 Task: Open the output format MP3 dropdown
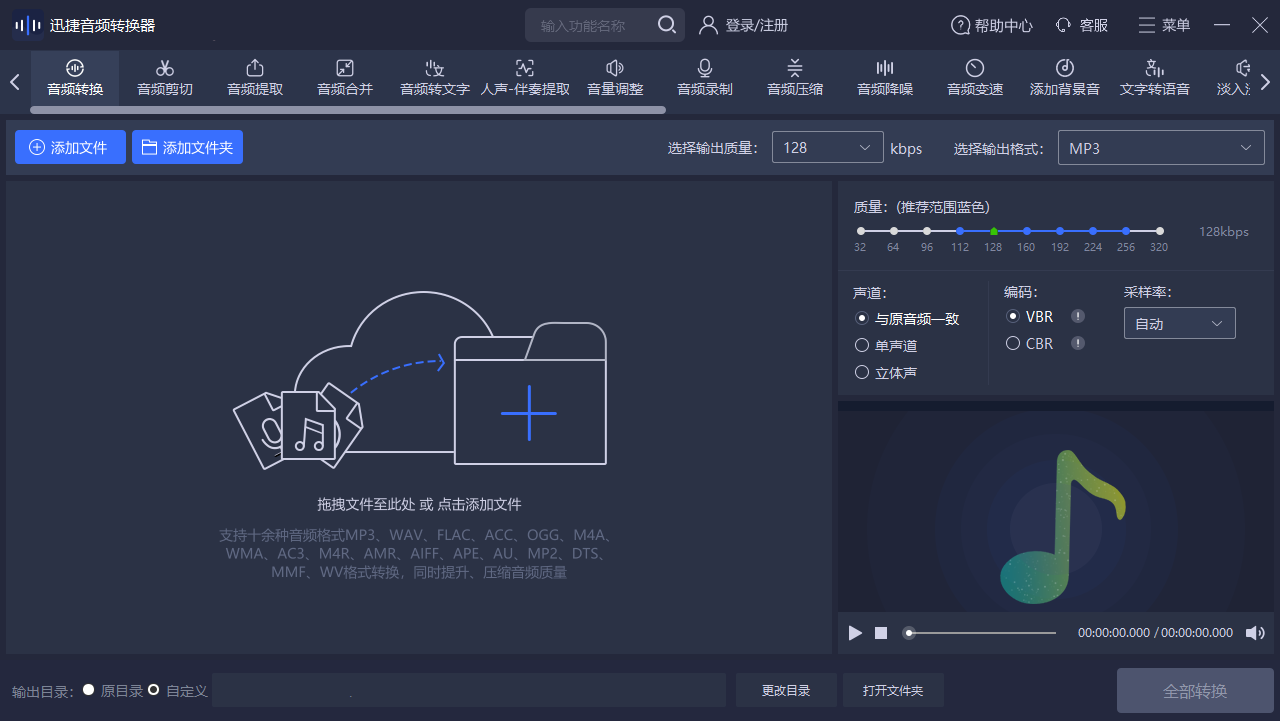(x=1160, y=147)
